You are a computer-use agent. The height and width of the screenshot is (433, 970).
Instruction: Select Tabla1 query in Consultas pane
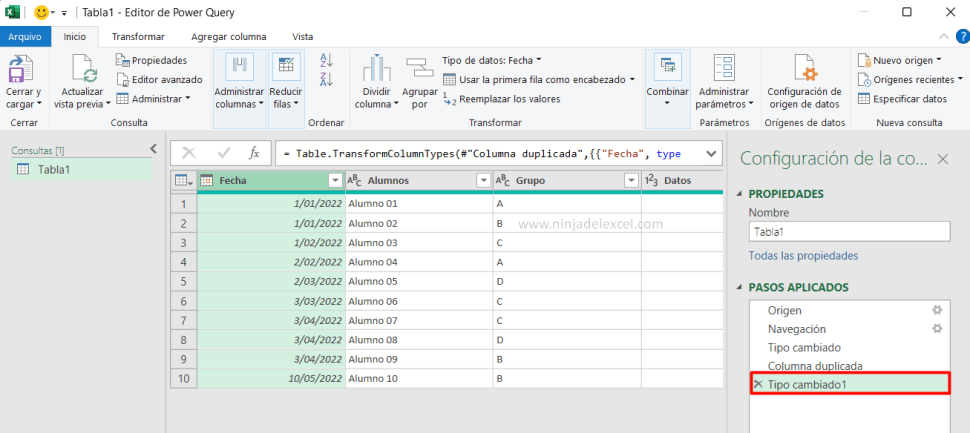click(82, 169)
